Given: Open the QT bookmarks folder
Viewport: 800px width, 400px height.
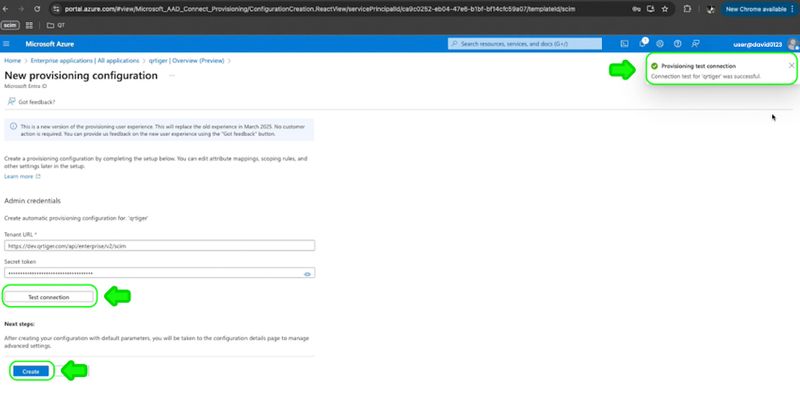Looking at the screenshot, I should pos(56,25).
